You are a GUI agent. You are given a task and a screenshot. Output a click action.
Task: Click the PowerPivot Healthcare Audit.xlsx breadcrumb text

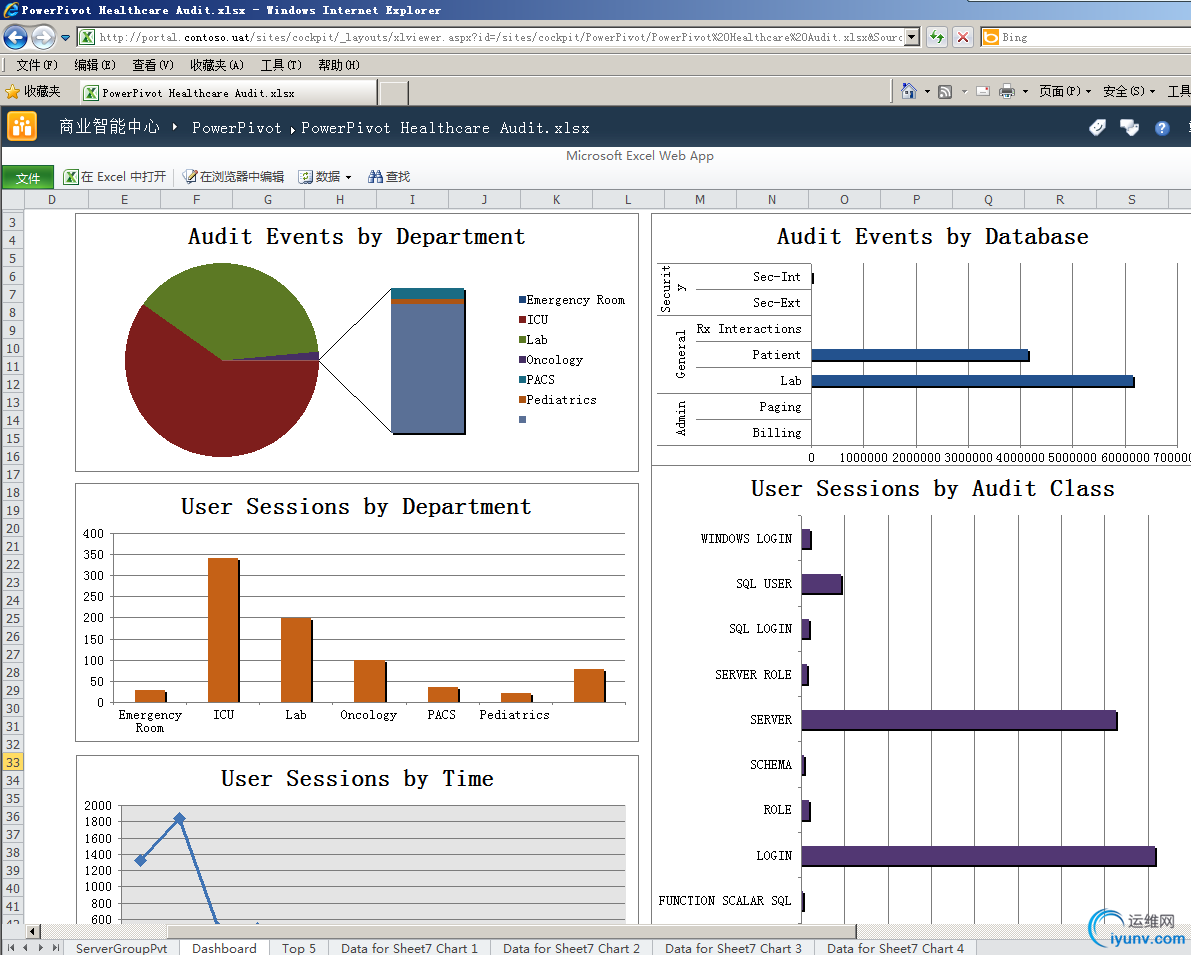445,128
